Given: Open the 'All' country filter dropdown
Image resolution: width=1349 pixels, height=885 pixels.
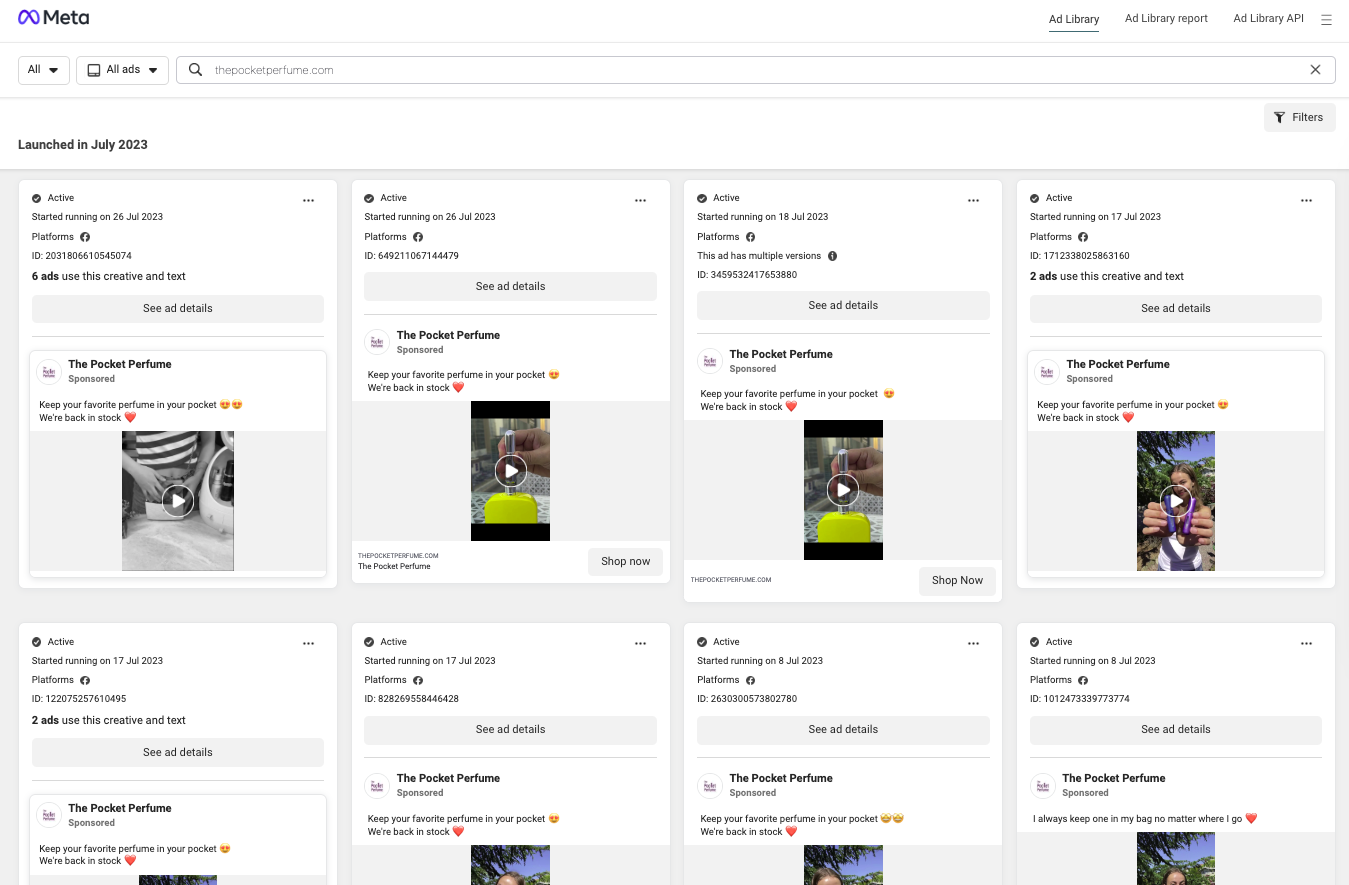Looking at the screenshot, I should (43, 70).
